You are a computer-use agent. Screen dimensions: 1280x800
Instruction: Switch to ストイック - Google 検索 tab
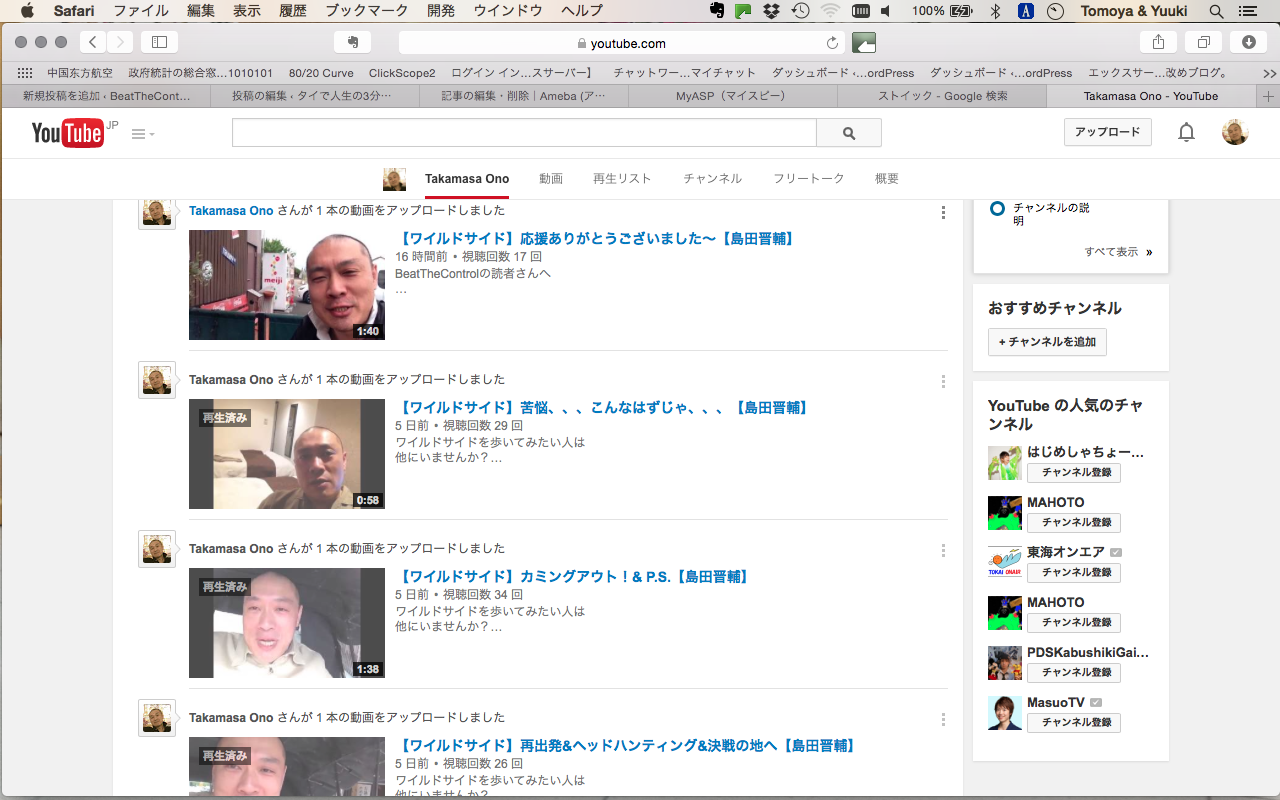point(942,96)
